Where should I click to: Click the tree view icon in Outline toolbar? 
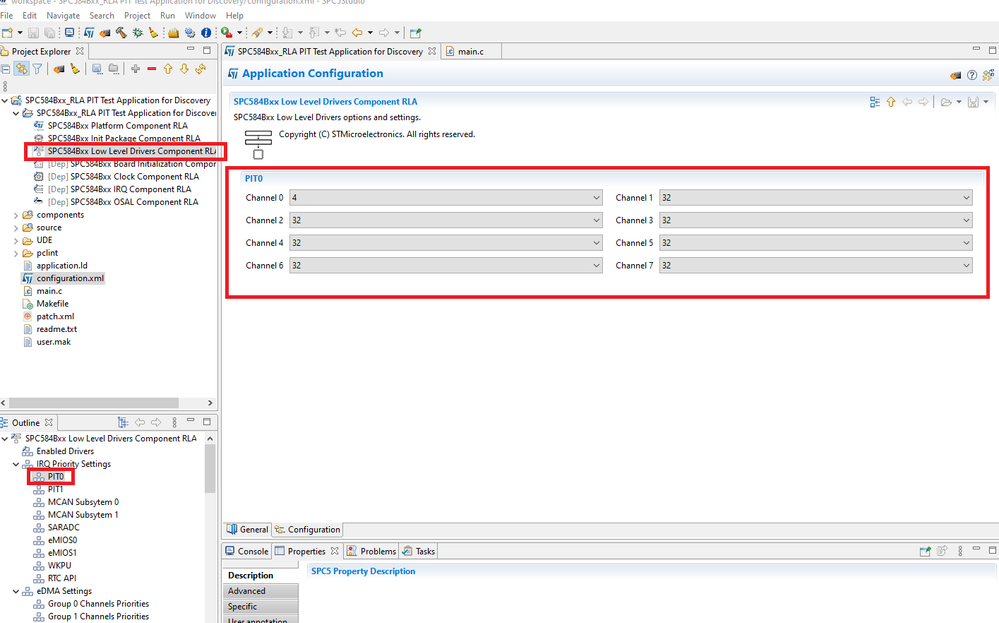[123, 422]
